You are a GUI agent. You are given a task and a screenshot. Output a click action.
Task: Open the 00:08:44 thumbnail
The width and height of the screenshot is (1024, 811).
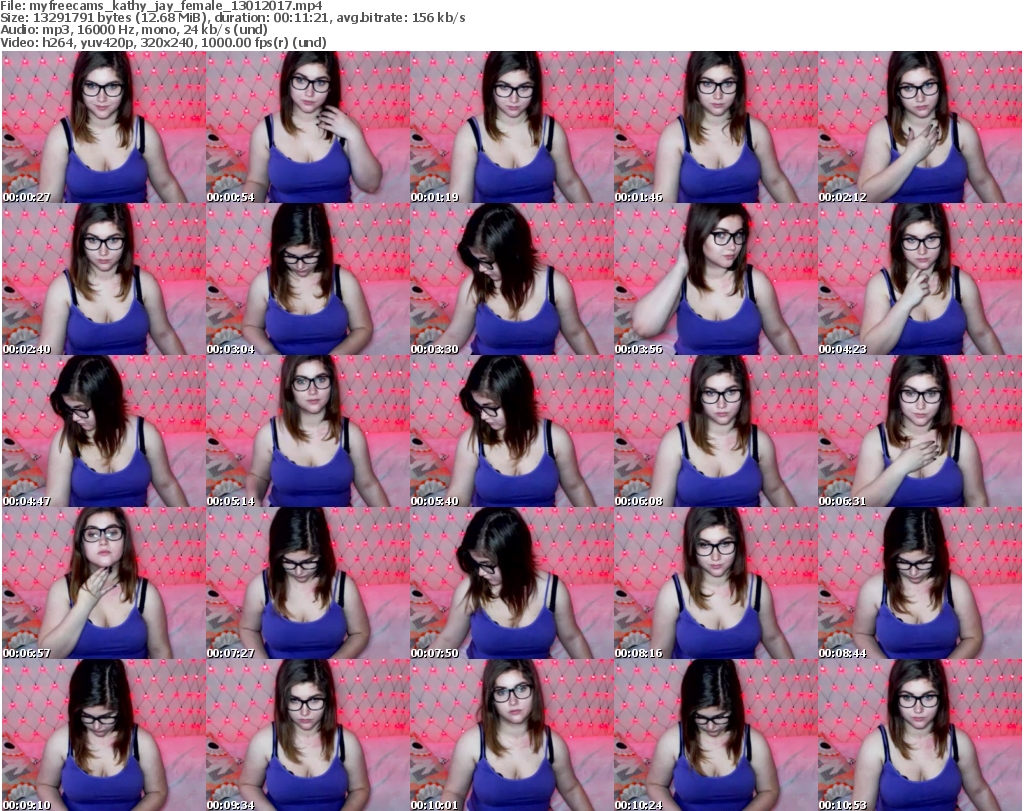click(920, 583)
